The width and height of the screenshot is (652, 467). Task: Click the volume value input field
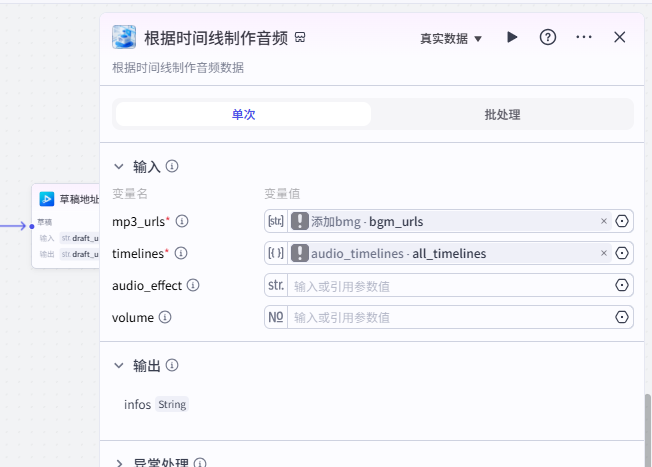[x=451, y=318]
